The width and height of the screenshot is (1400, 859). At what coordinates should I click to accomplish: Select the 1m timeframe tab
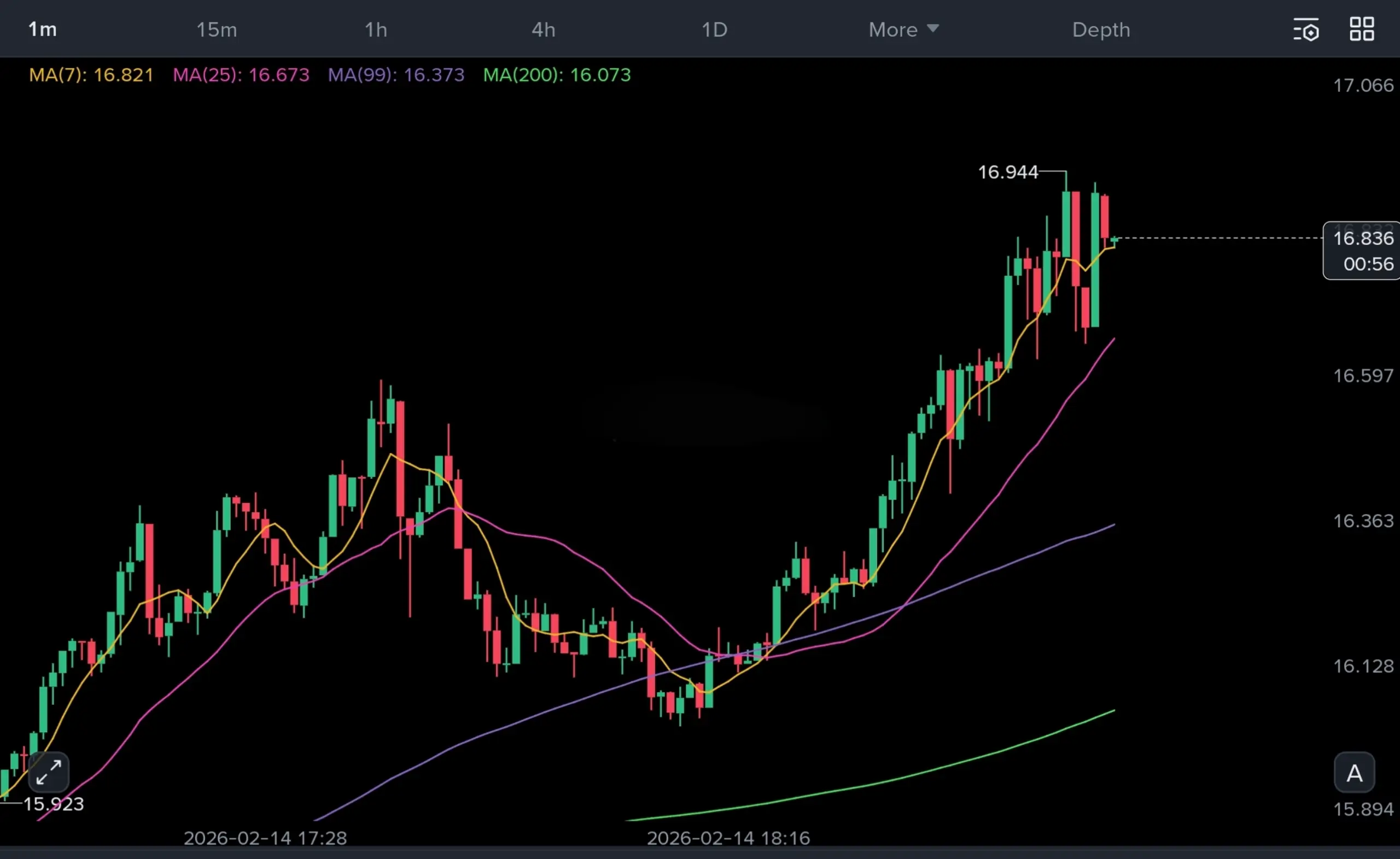(x=43, y=30)
